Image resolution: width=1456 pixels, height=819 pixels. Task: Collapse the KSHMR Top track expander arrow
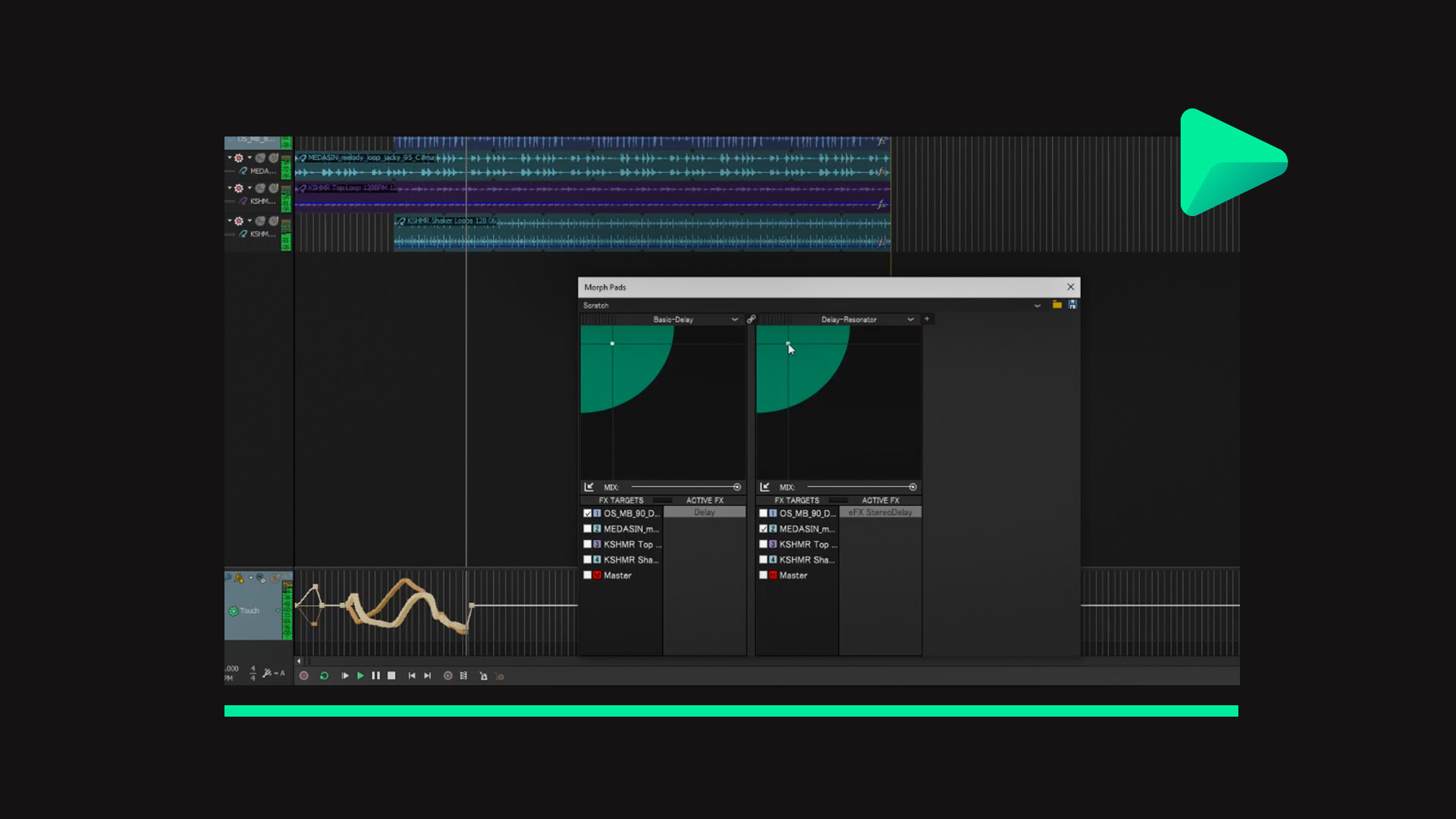coord(230,188)
